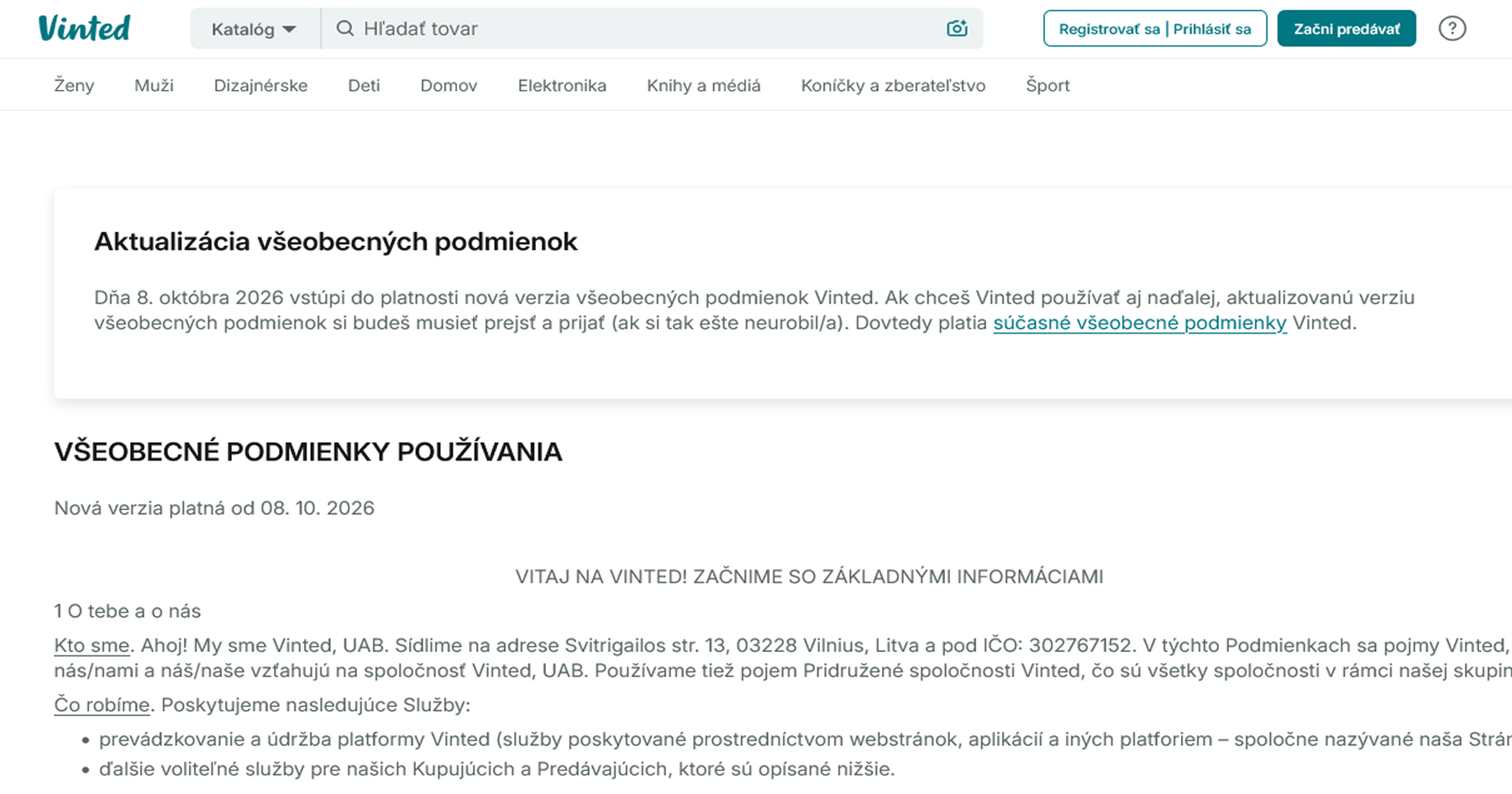Screen dimensions: 1512x794
Task: Click the VŠEOBECNÉ PODMIENKY POUŽÍVANIA heading
Action: tap(308, 452)
